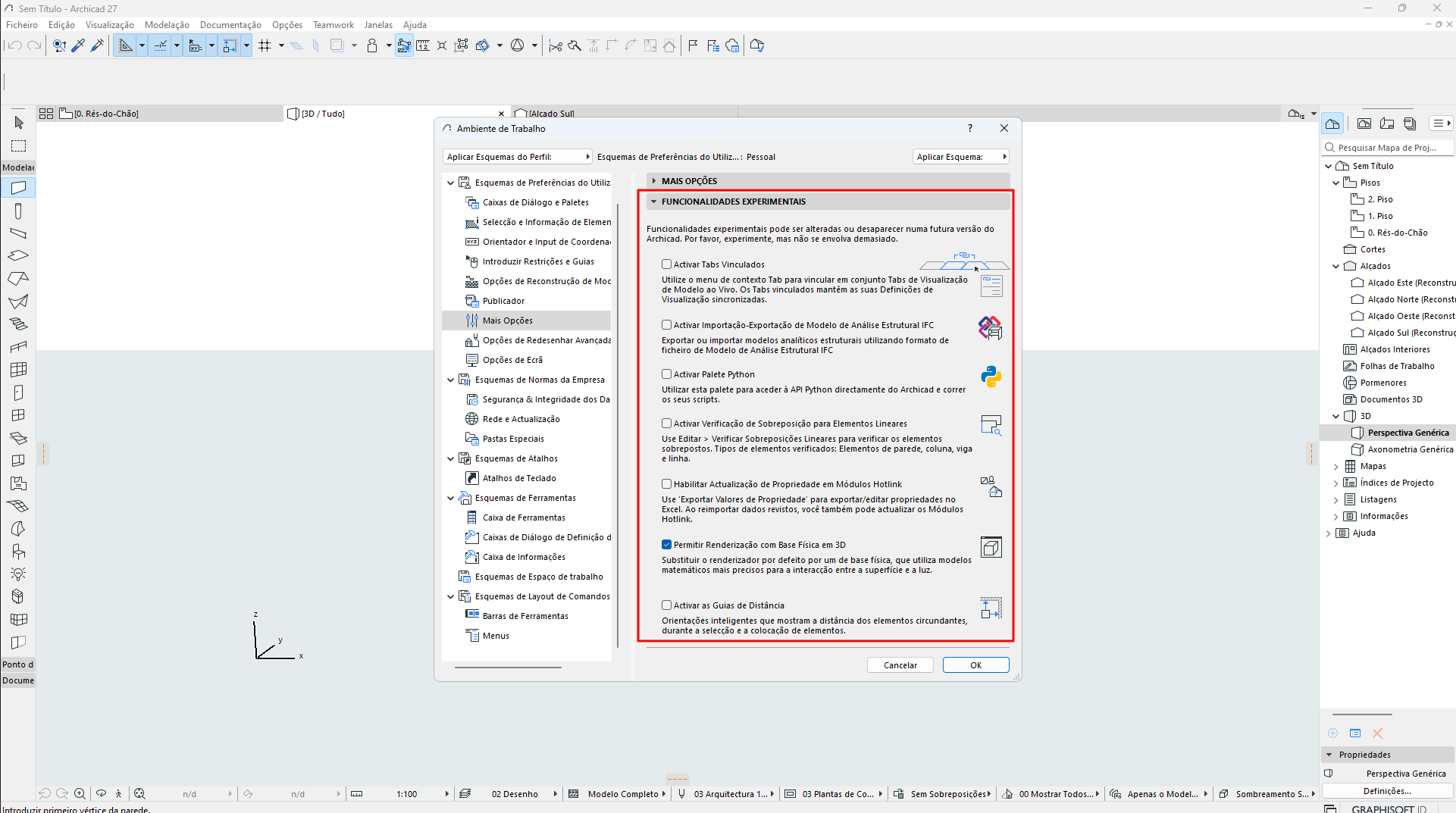Open the Visualização menu
This screenshot has width=1456, height=813.
110,25
